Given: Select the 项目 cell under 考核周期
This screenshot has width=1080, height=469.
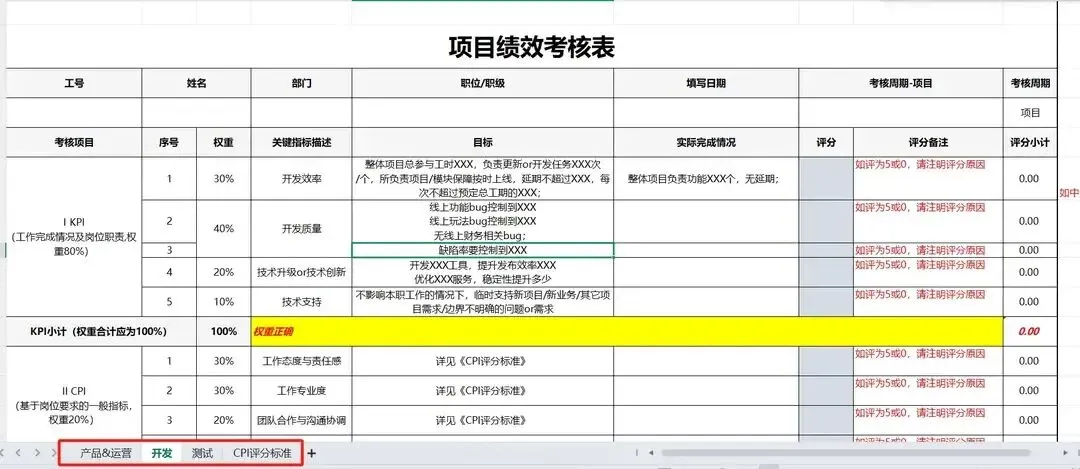Looking at the screenshot, I should 1030,113.
